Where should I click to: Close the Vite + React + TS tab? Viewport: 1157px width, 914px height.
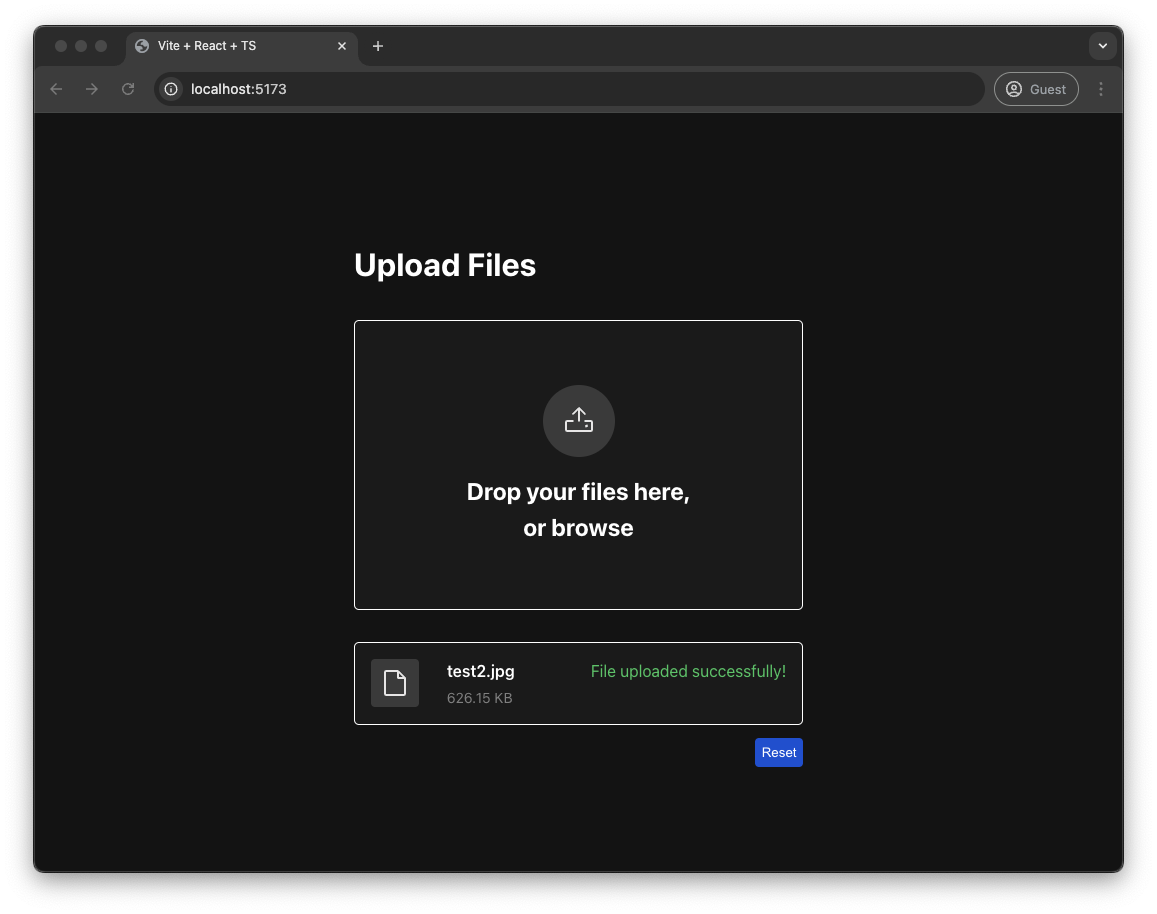click(x=342, y=46)
